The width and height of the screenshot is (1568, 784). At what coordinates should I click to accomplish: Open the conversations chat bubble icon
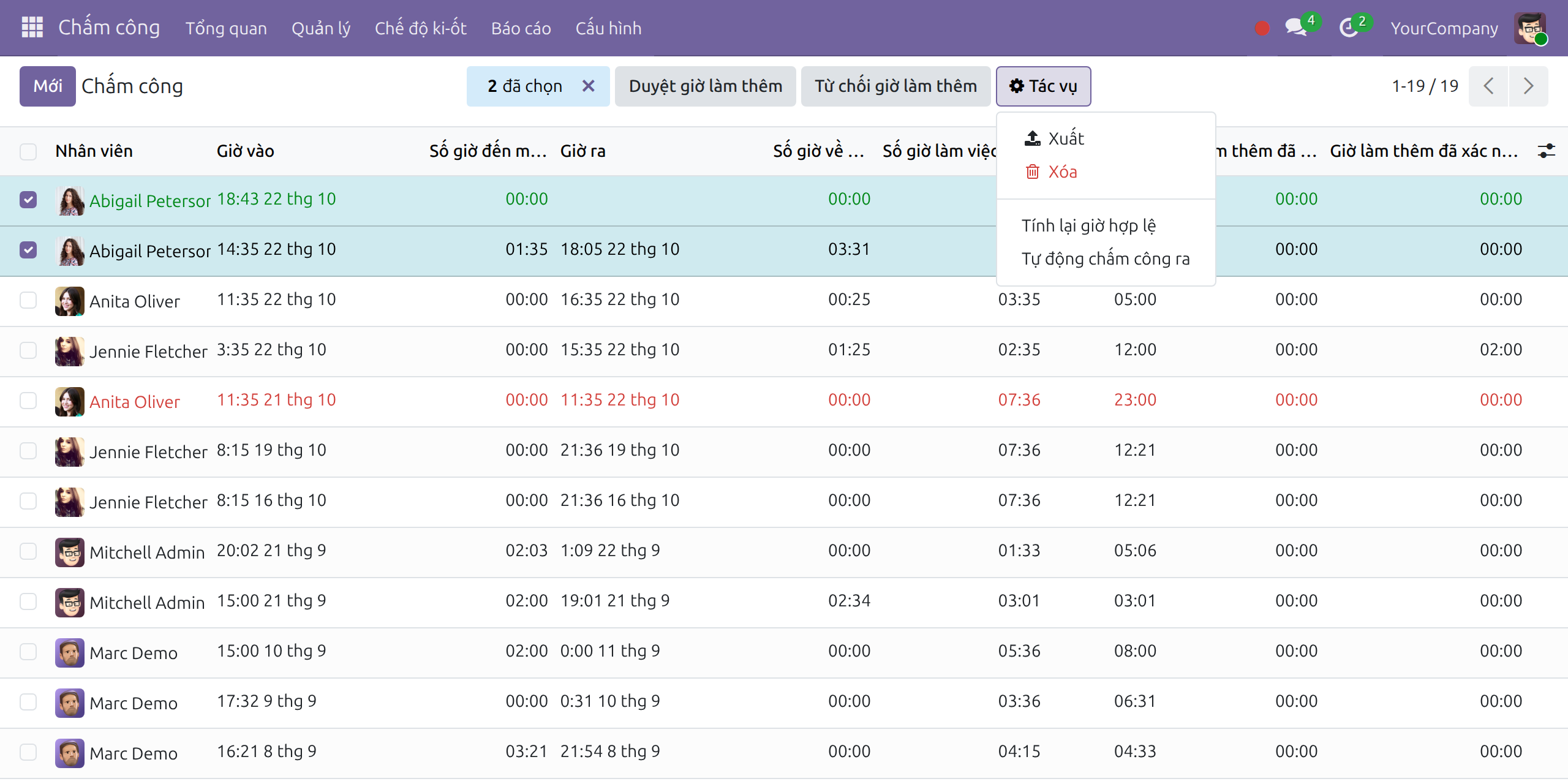click(1295, 28)
